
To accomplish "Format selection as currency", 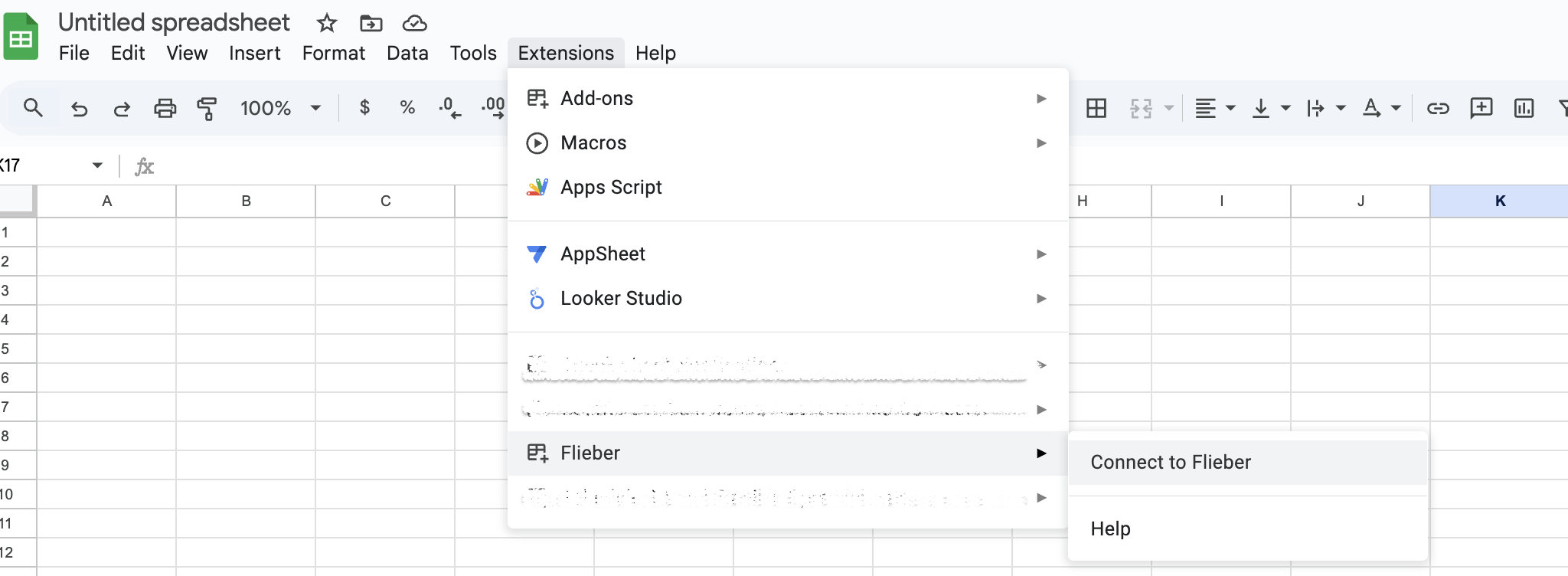I will 365,108.
